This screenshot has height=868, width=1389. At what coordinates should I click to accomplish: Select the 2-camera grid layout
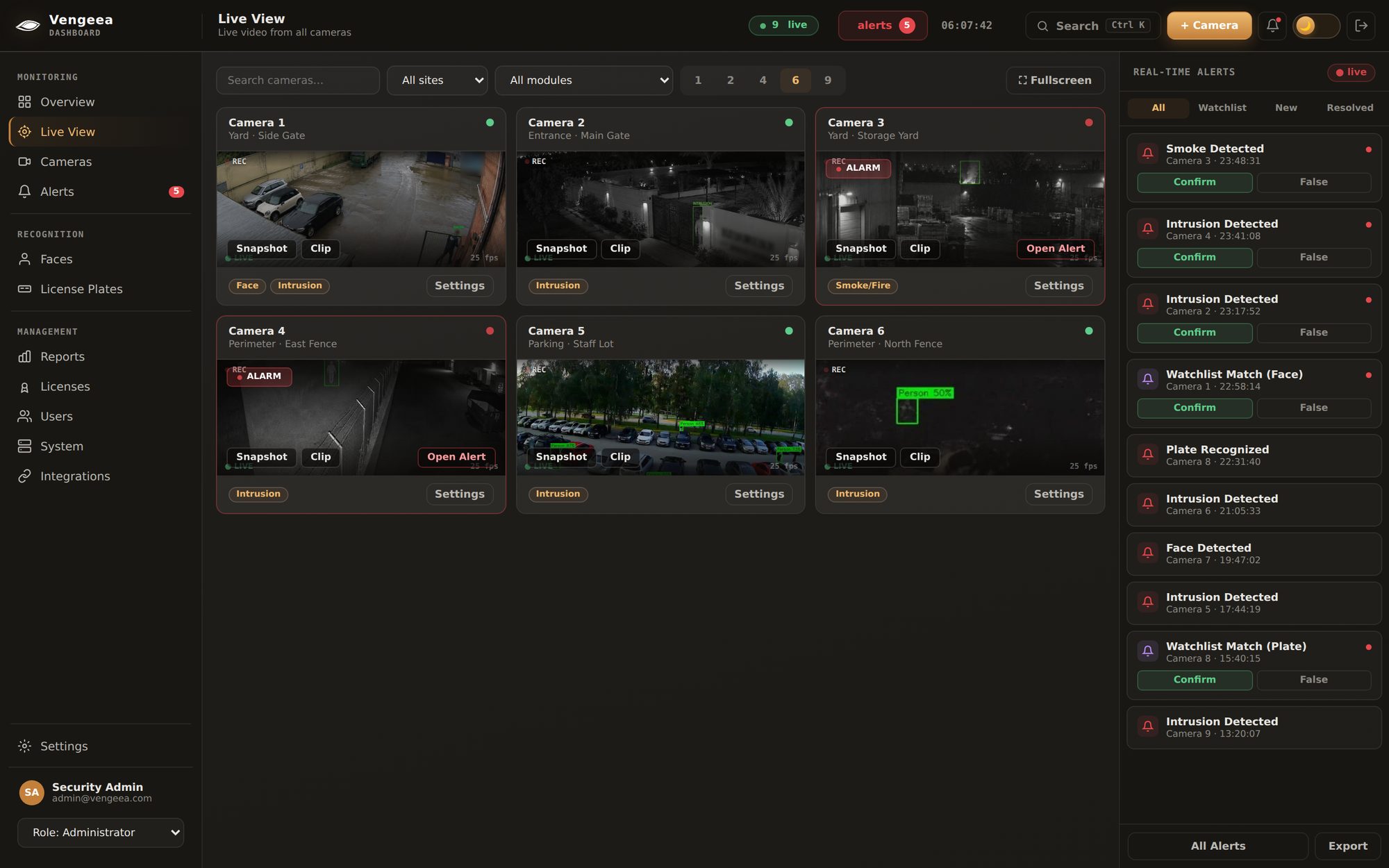[x=731, y=81]
